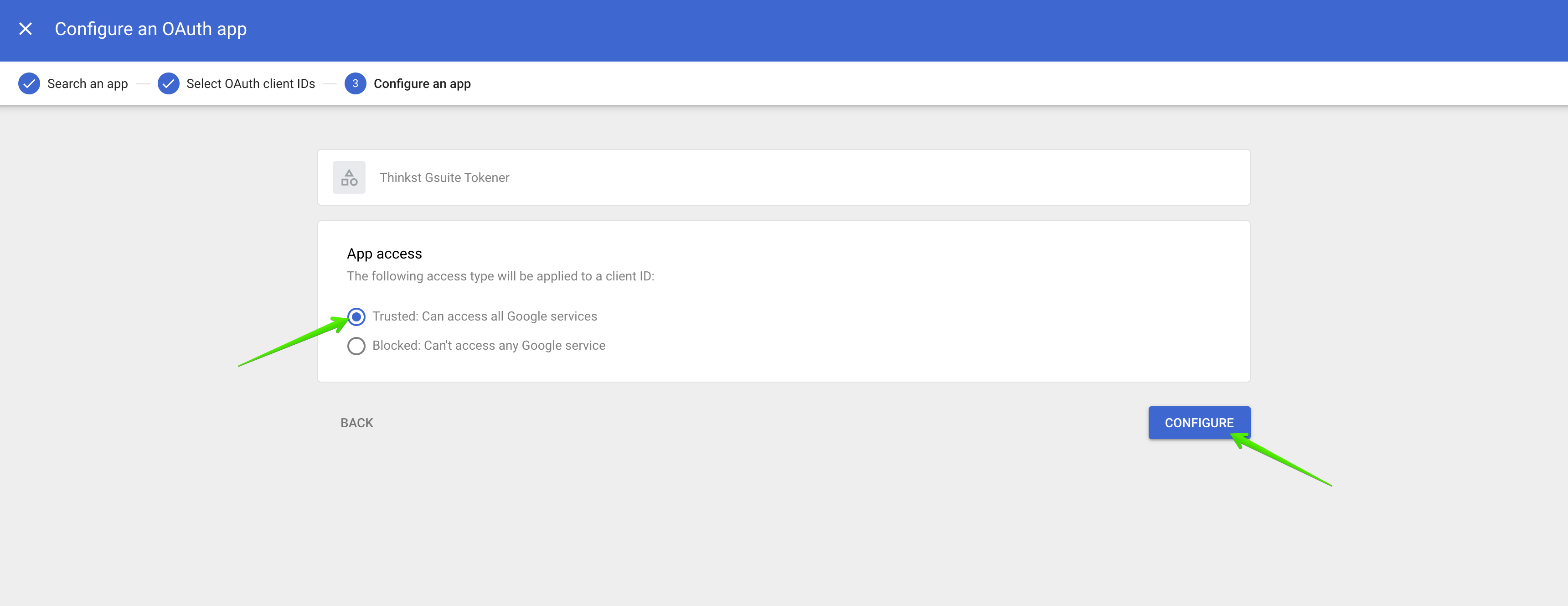
Task: Click the access type description text
Action: (x=500, y=276)
